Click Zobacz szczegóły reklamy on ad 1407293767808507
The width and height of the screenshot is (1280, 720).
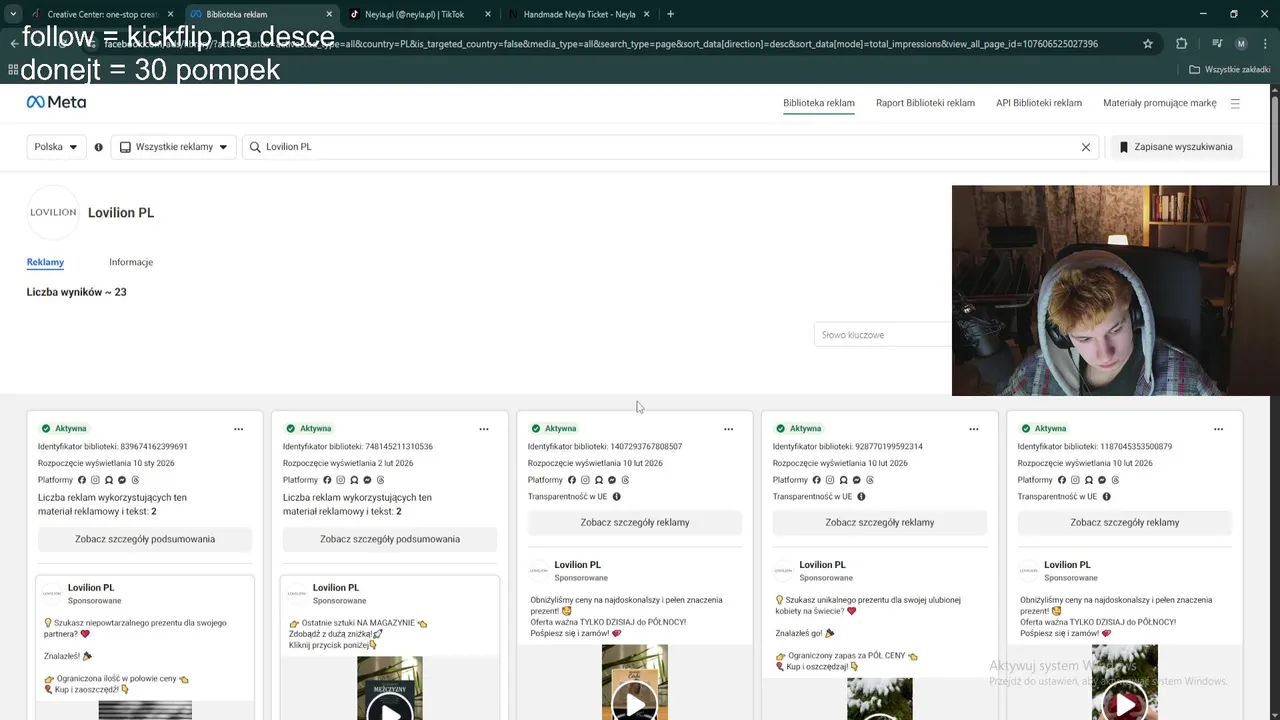635,522
